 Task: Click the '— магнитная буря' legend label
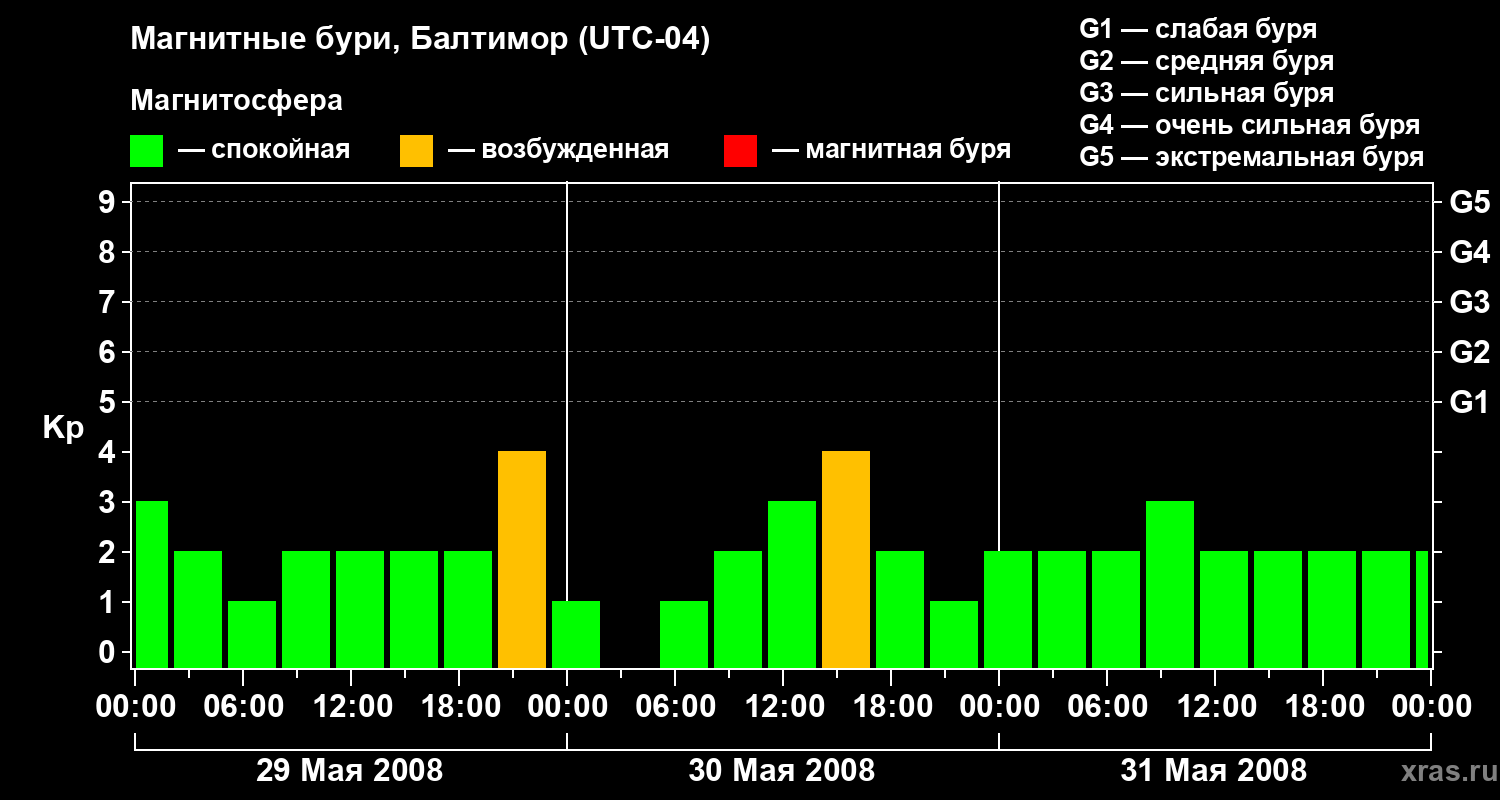[892, 150]
